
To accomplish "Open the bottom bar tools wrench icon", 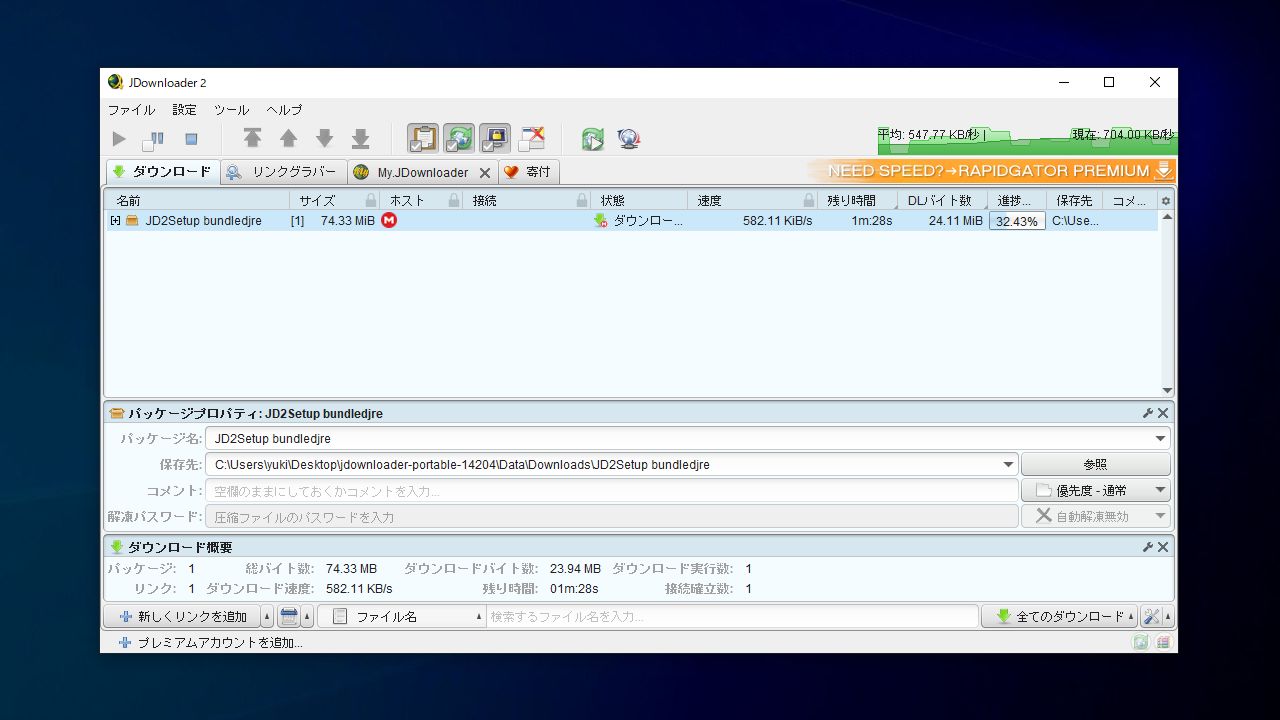I will click(x=1151, y=617).
